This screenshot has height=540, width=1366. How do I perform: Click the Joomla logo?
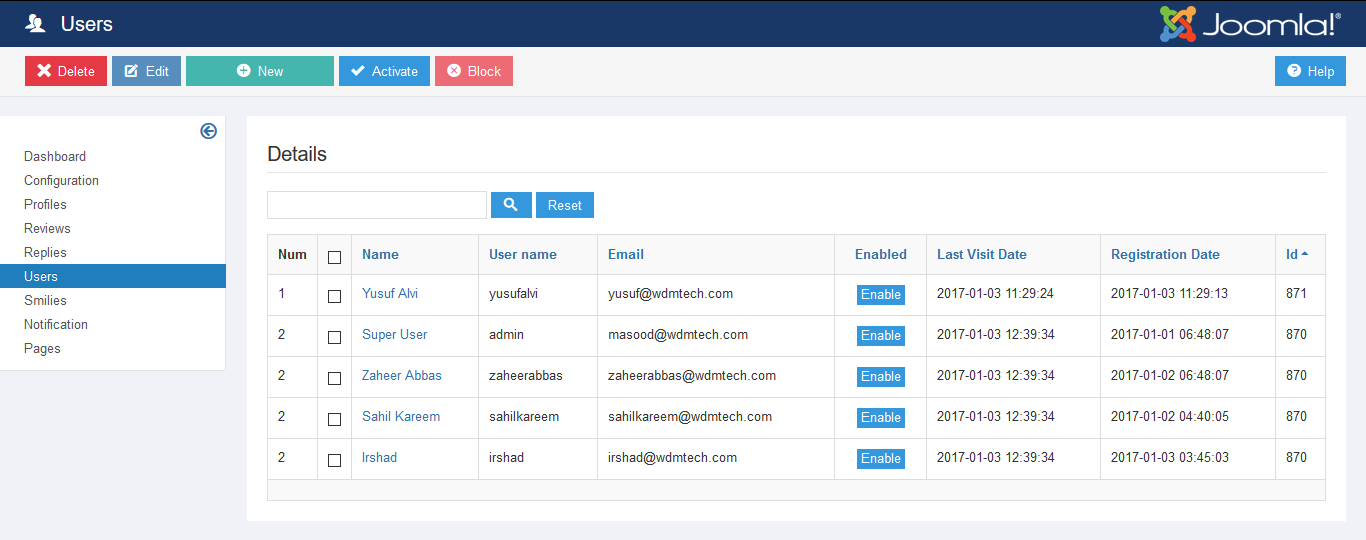pos(1250,24)
